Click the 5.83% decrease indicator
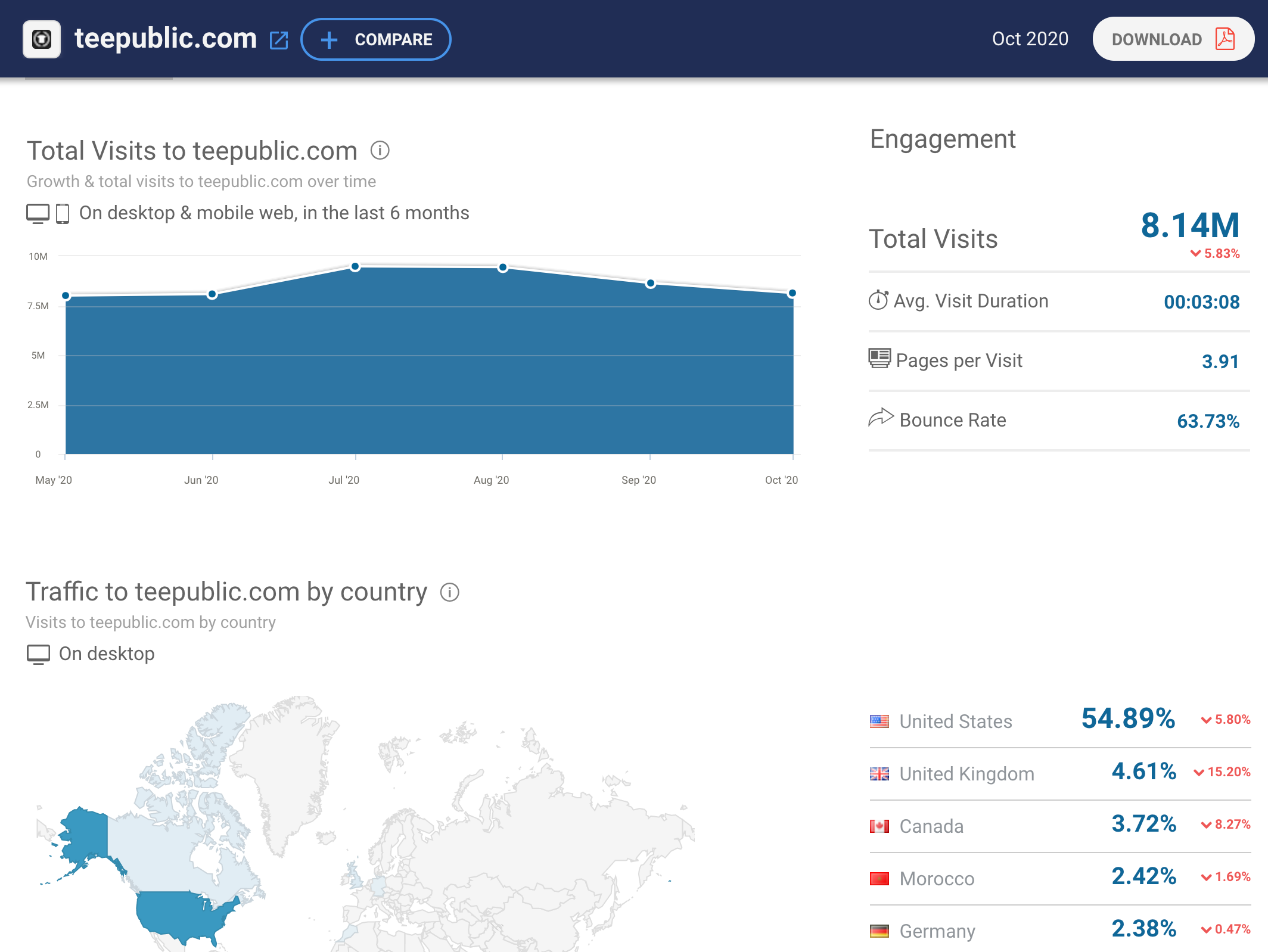The height and width of the screenshot is (952, 1268). (1215, 254)
